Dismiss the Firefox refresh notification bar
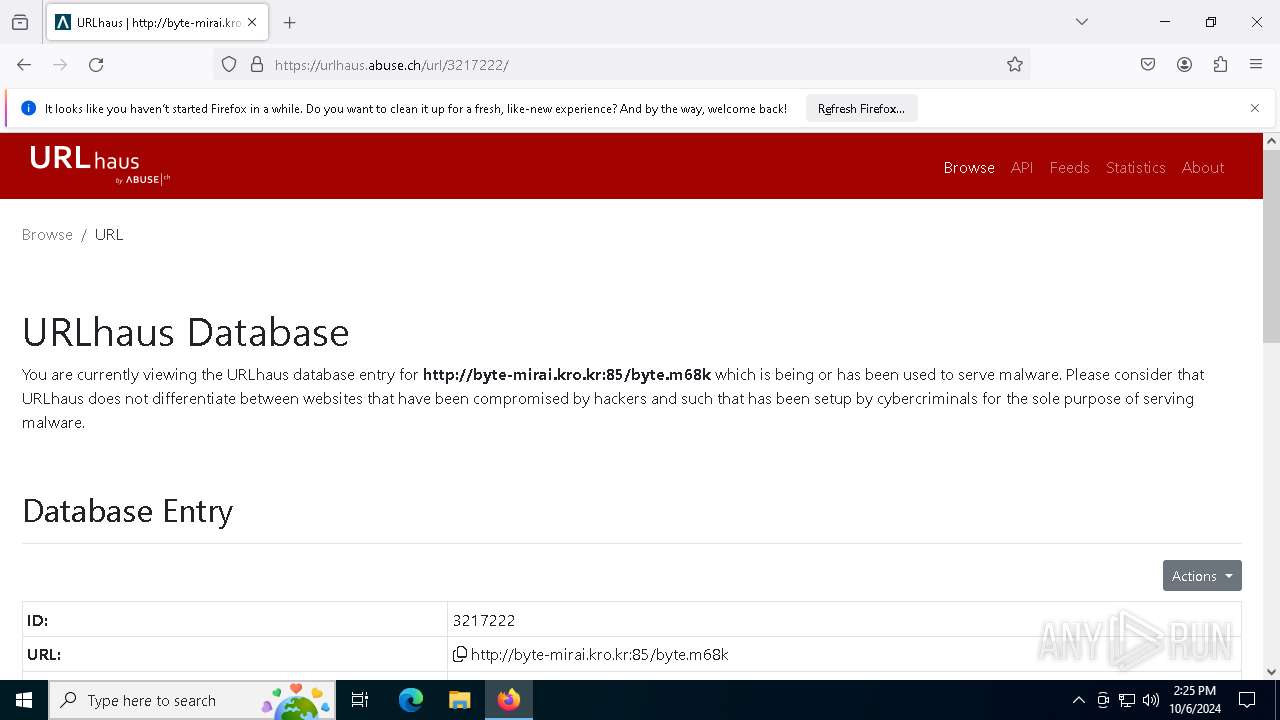Screen dimensions: 1280x720 pos(1255,108)
